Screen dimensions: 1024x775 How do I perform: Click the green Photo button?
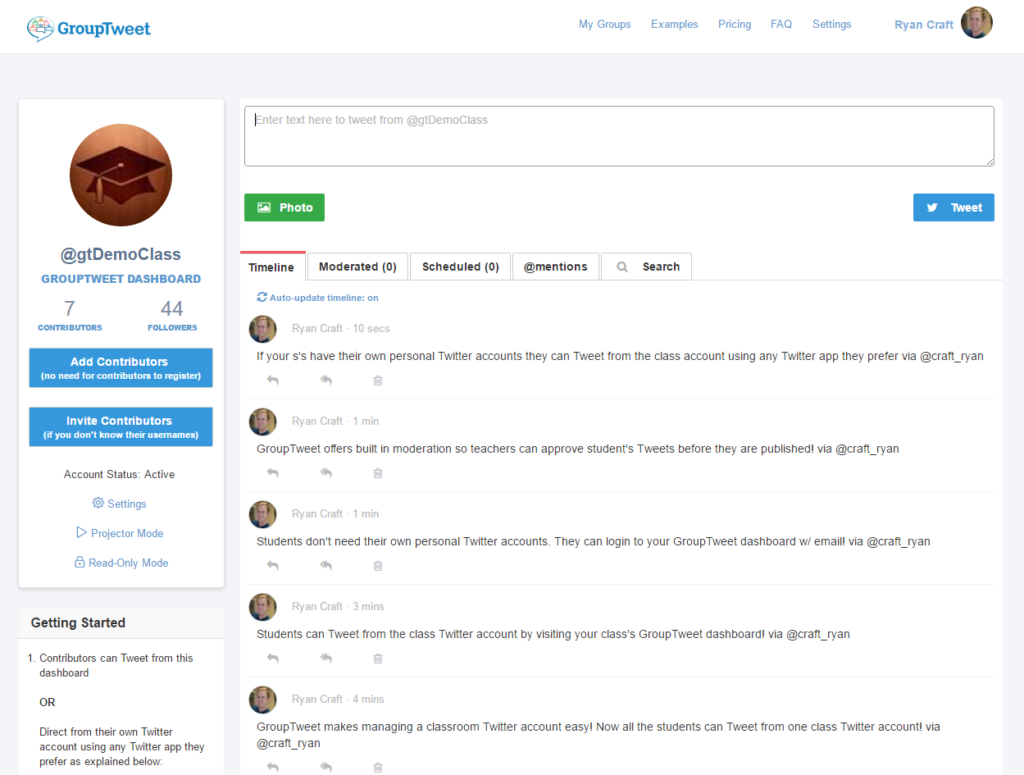click(284, 208)
